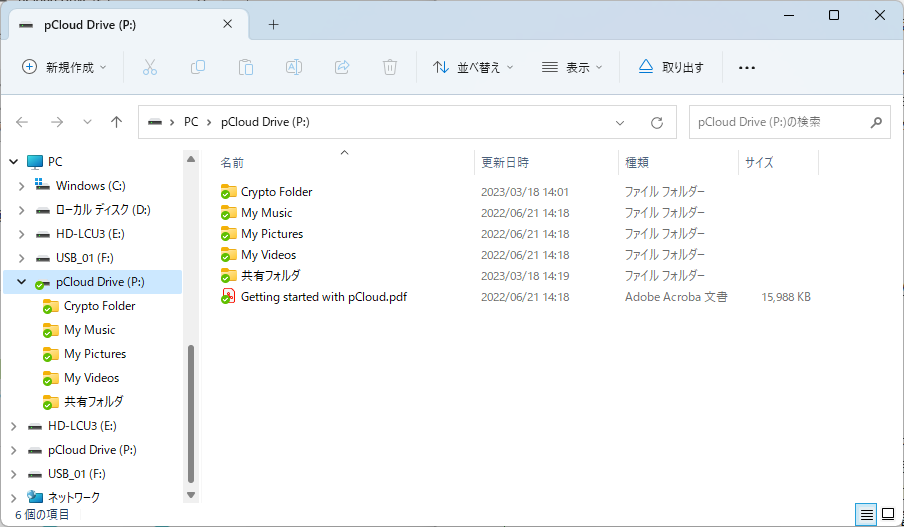Click the Delete trash can icon
The image size is (904, 527).
(390, 67)
